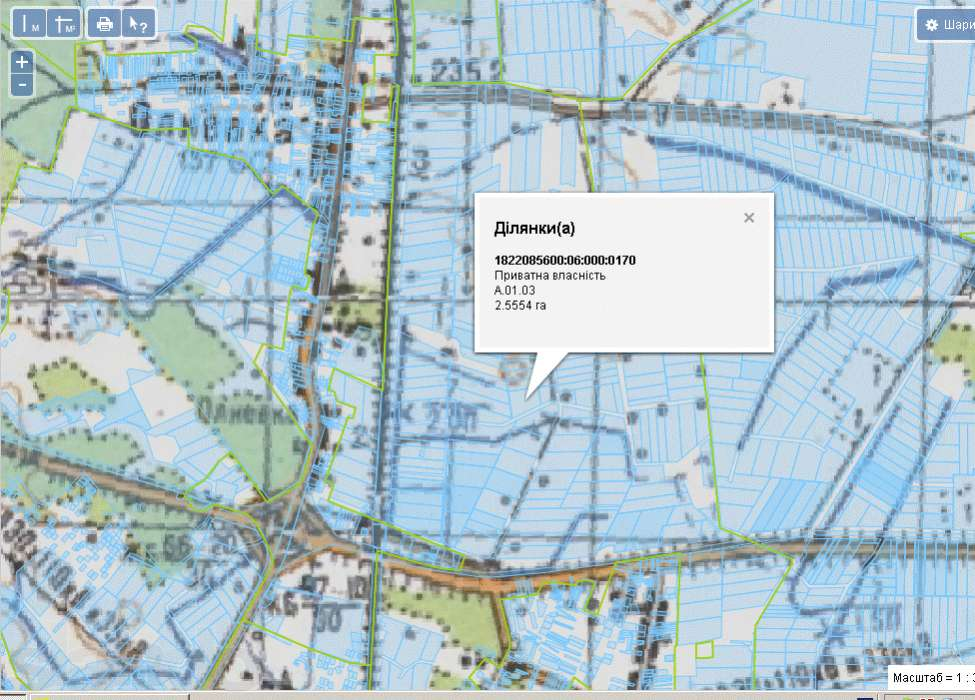
Task: Click the Ділянки(а) popup heading
Action: coord(534,229)
